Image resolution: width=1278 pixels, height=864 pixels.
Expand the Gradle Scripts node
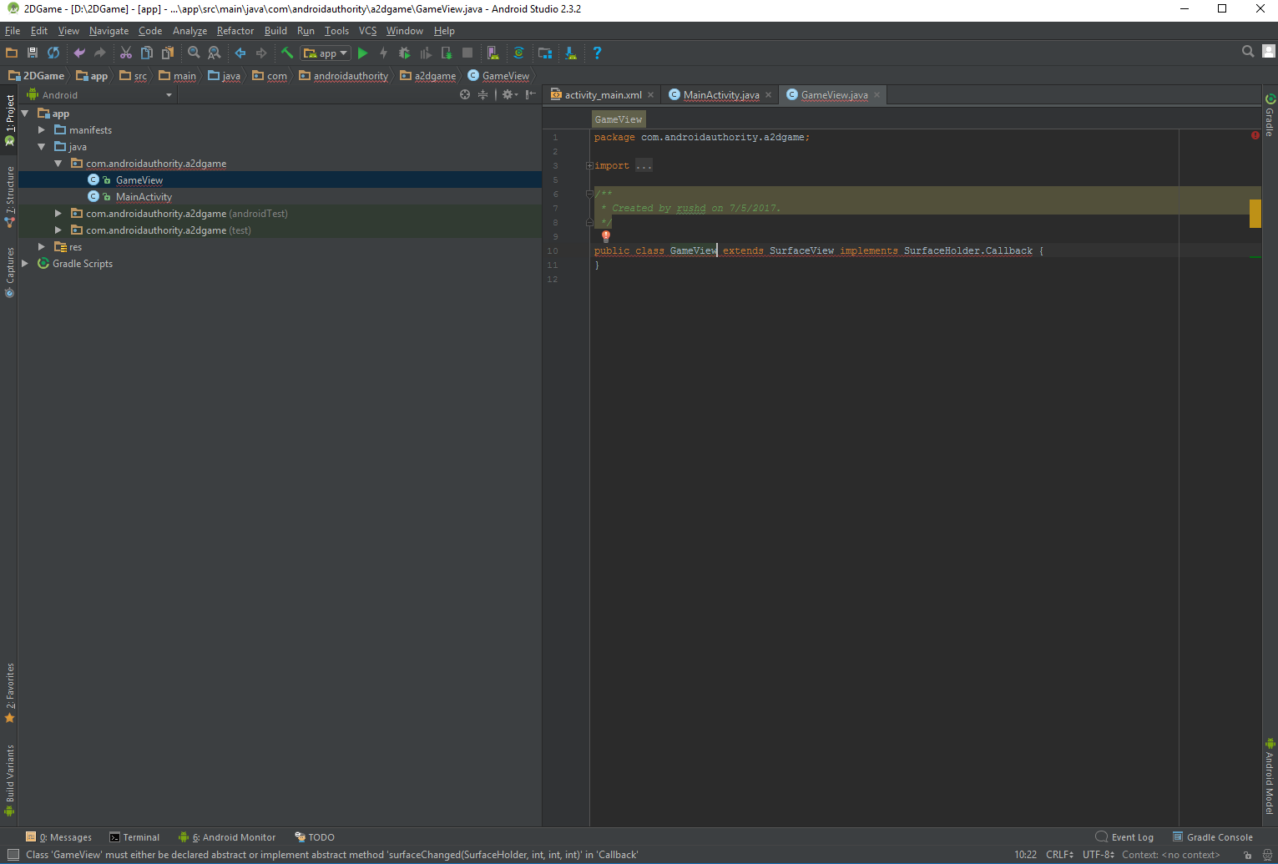click(25, 264)
